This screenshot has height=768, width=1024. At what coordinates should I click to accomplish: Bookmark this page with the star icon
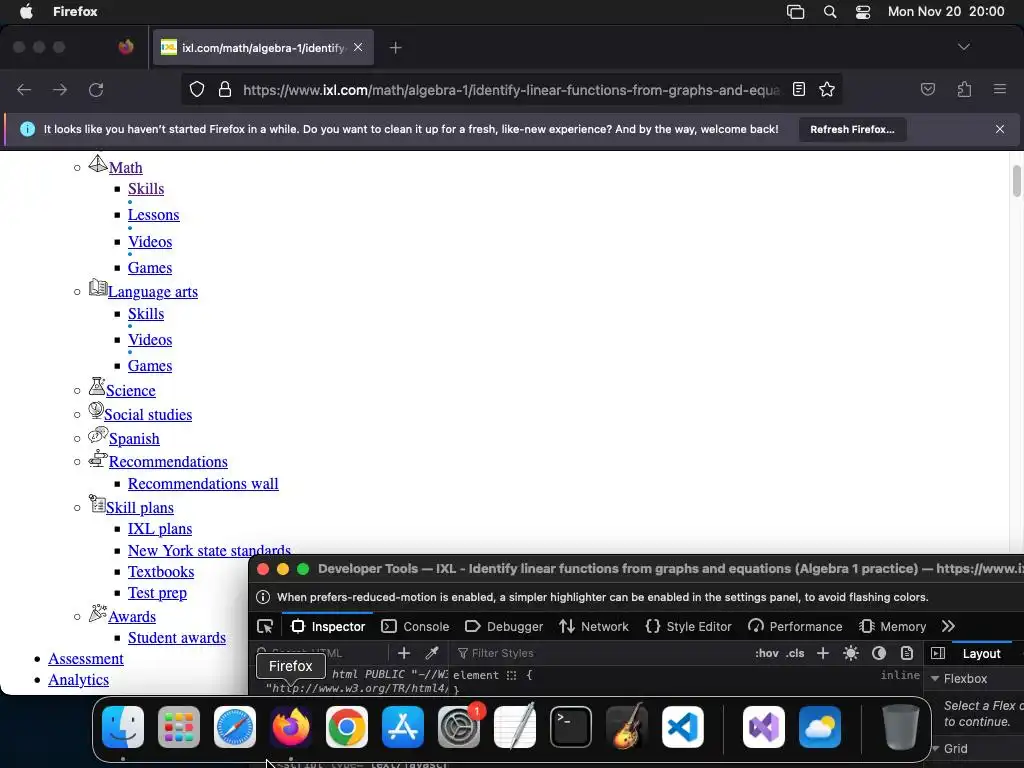coord(827,89)
